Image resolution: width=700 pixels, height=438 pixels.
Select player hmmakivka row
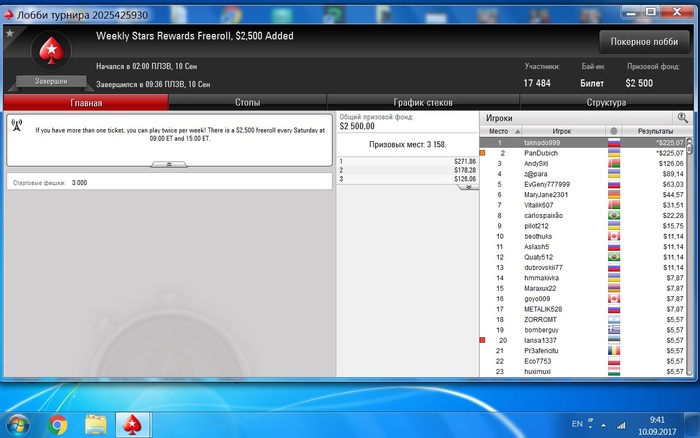click(x=583, y=278)
